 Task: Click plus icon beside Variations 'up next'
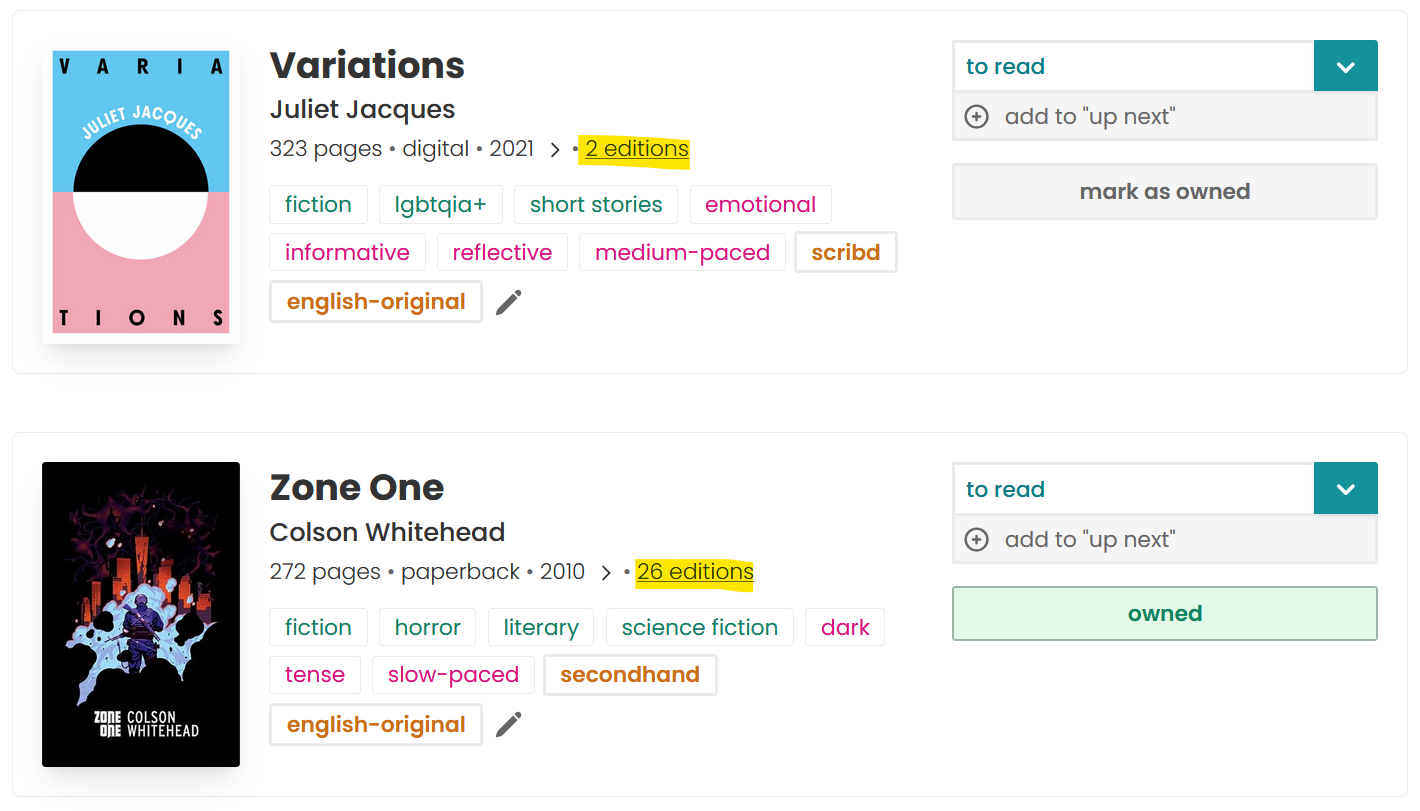976,117
